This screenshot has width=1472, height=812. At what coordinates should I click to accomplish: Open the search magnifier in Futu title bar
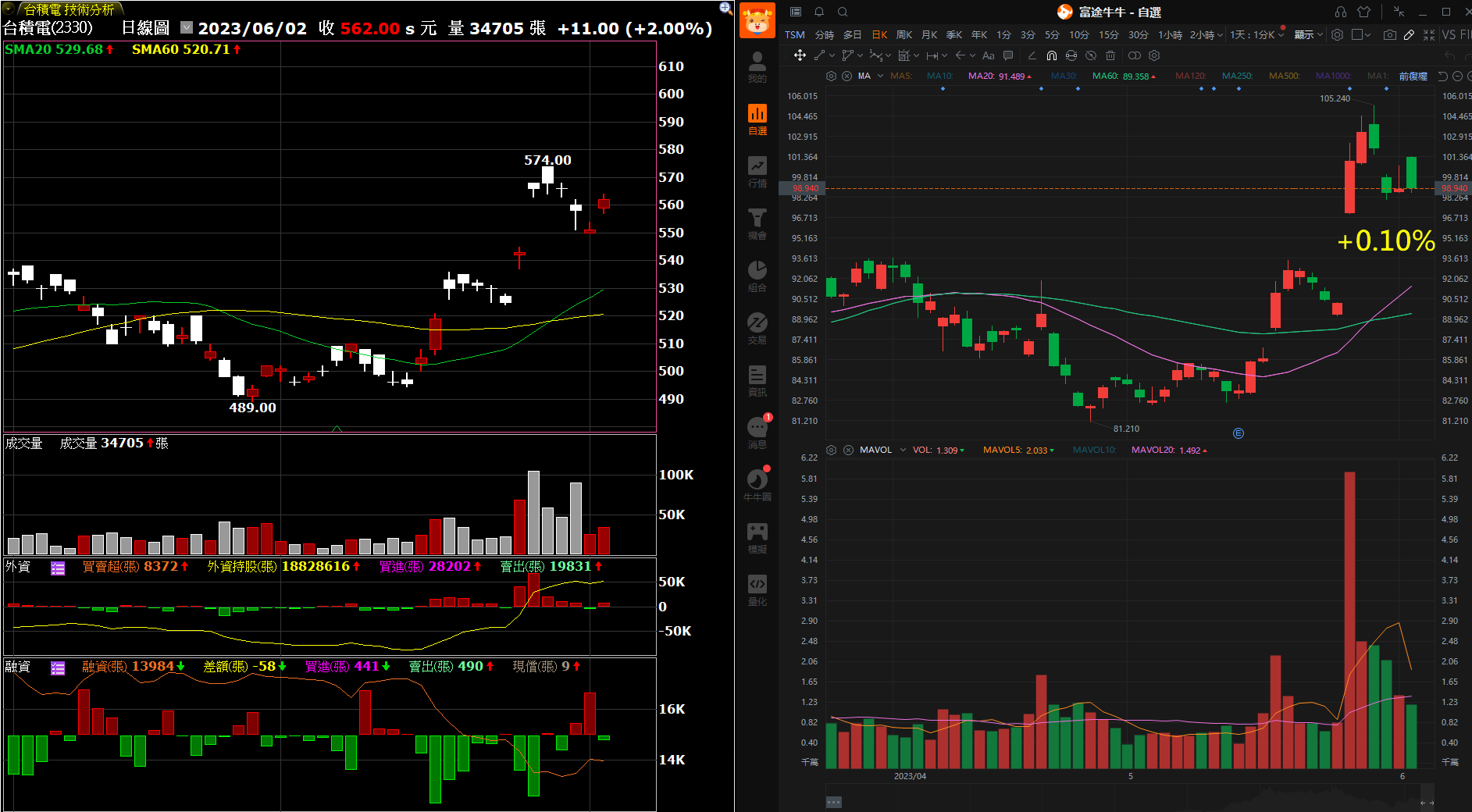(843, 12)
